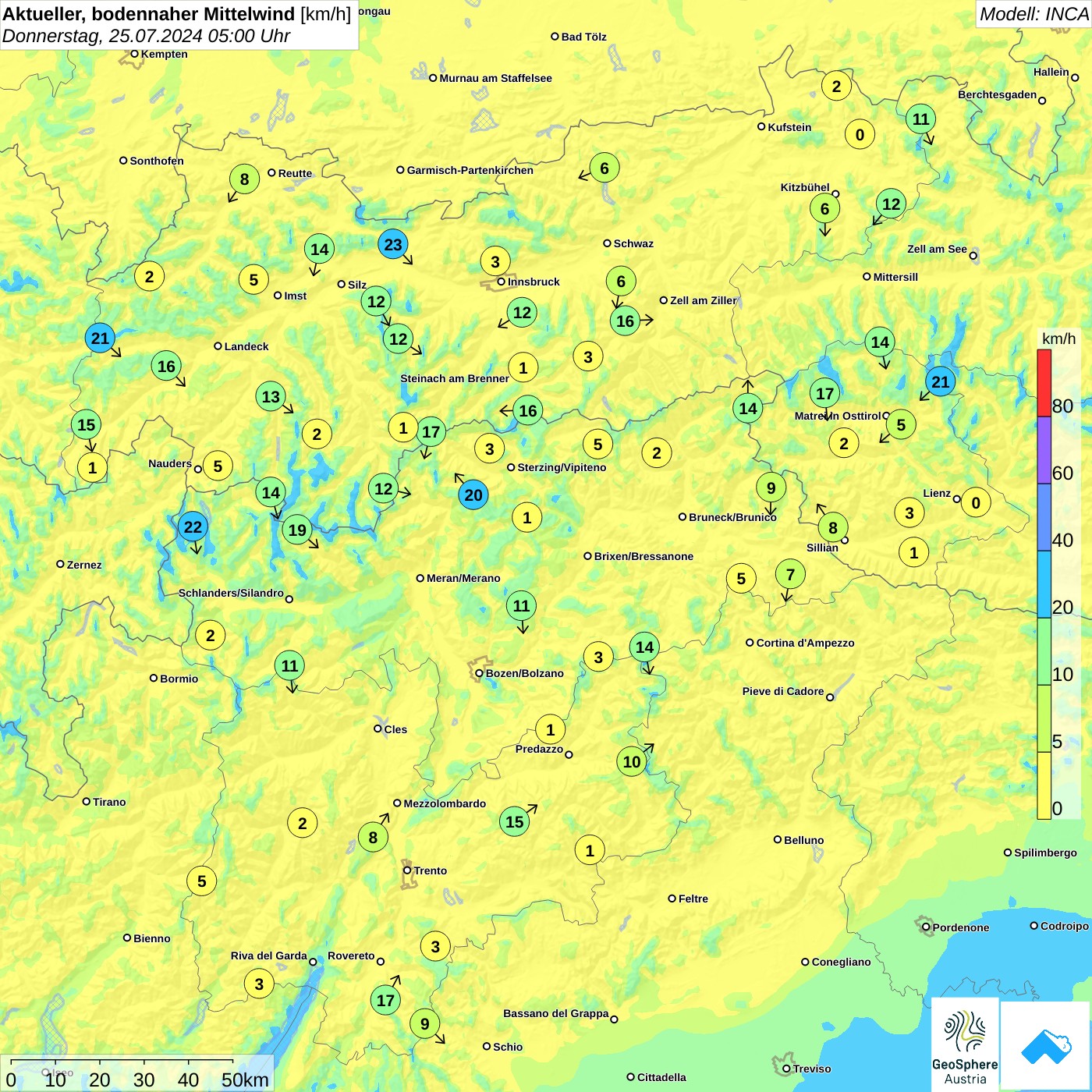Click the Innsbruck city label
The image size is (1092, 1092).
pos(534,282)
